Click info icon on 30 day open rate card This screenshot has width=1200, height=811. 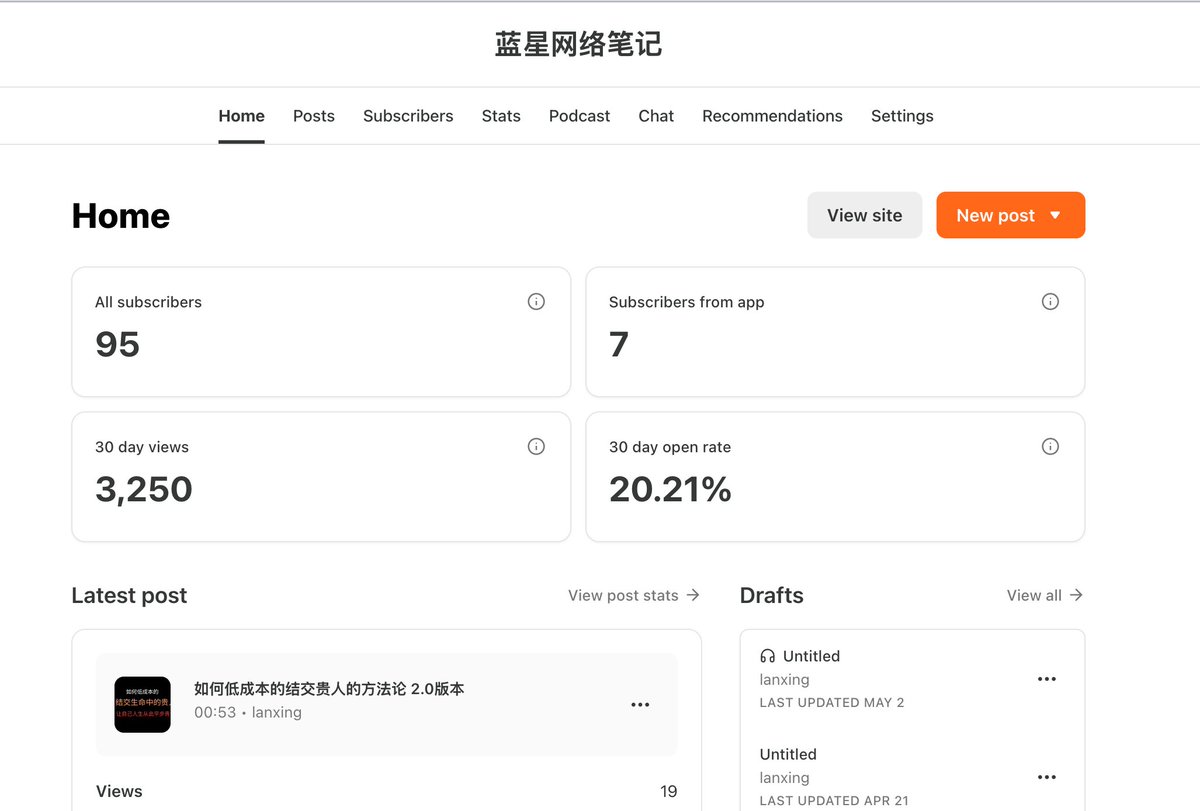(x=1050, y=447)
